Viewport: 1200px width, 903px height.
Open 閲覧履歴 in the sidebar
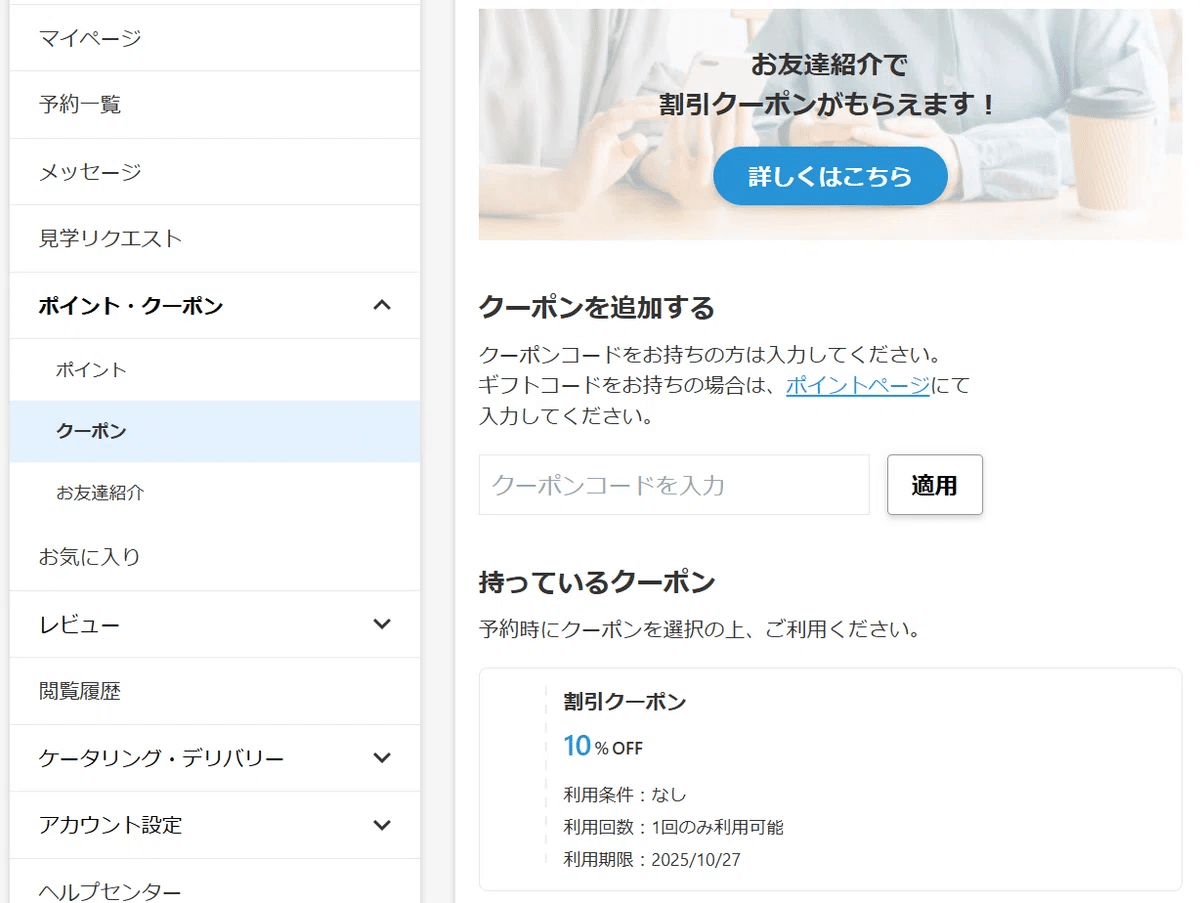(x=80, y=691)
